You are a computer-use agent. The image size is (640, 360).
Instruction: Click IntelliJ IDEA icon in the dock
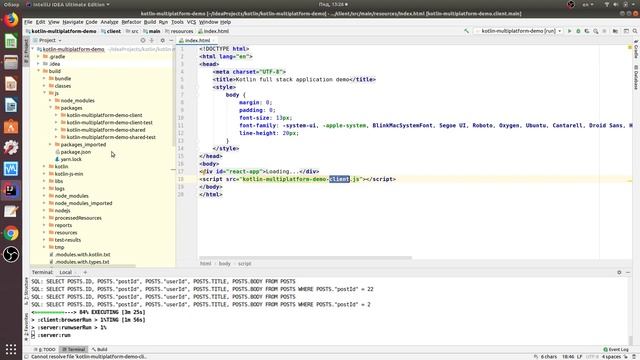tap(11, 190)
